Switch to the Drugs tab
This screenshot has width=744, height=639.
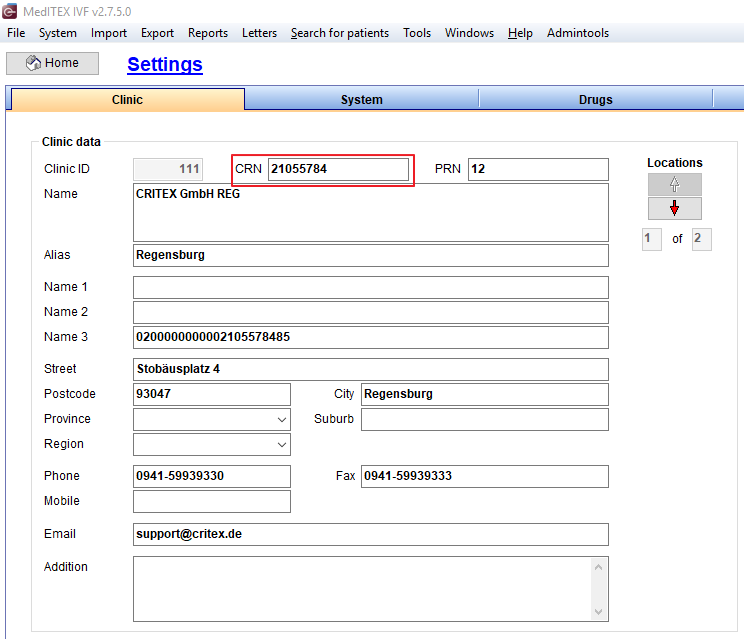click(x=595, y=100)
